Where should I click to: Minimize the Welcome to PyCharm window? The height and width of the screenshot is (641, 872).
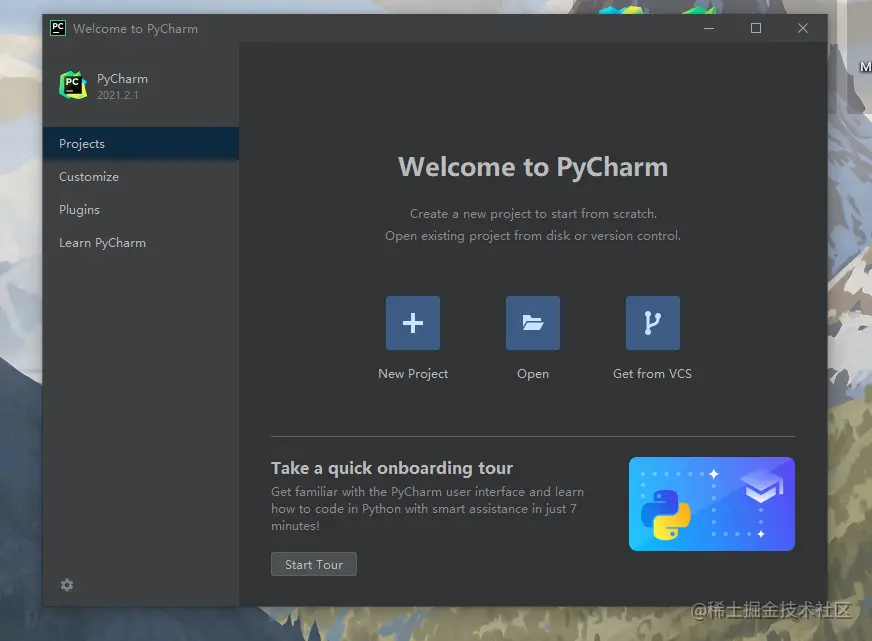[x=708, y=28]
